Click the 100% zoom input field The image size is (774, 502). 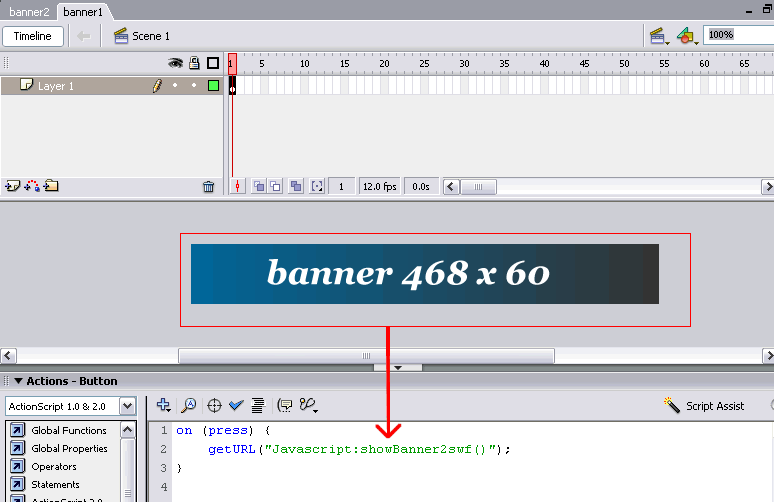(x=738, y=35)
